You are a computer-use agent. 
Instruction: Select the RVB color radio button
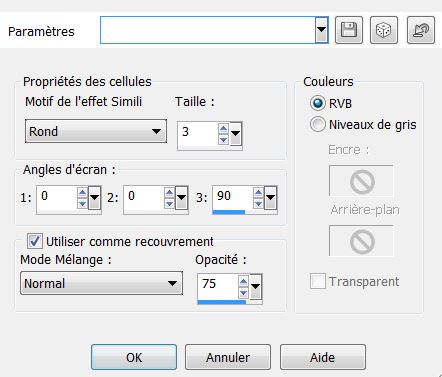coord(317,103)
